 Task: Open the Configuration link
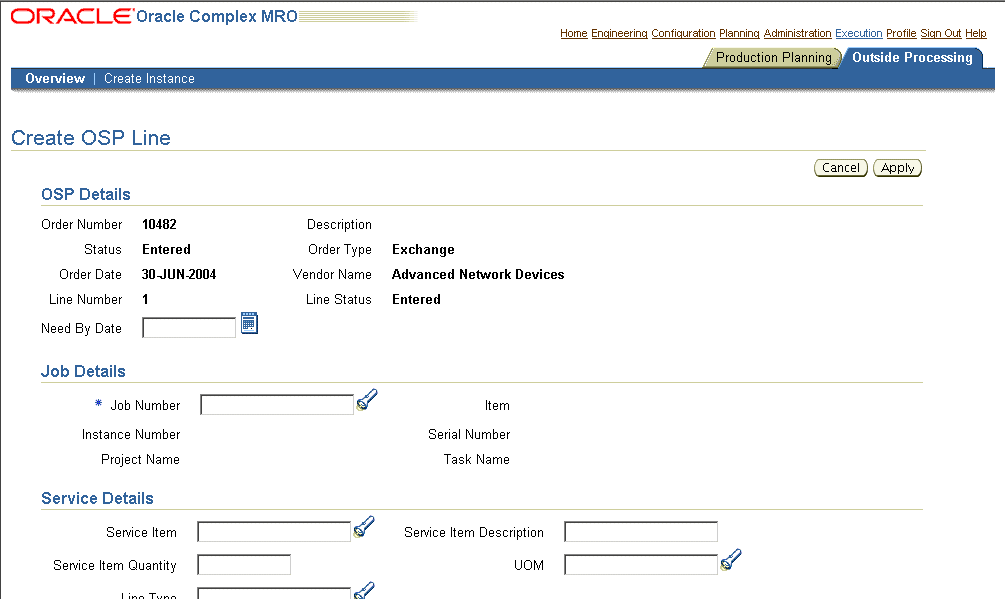[x=683, y=33]
